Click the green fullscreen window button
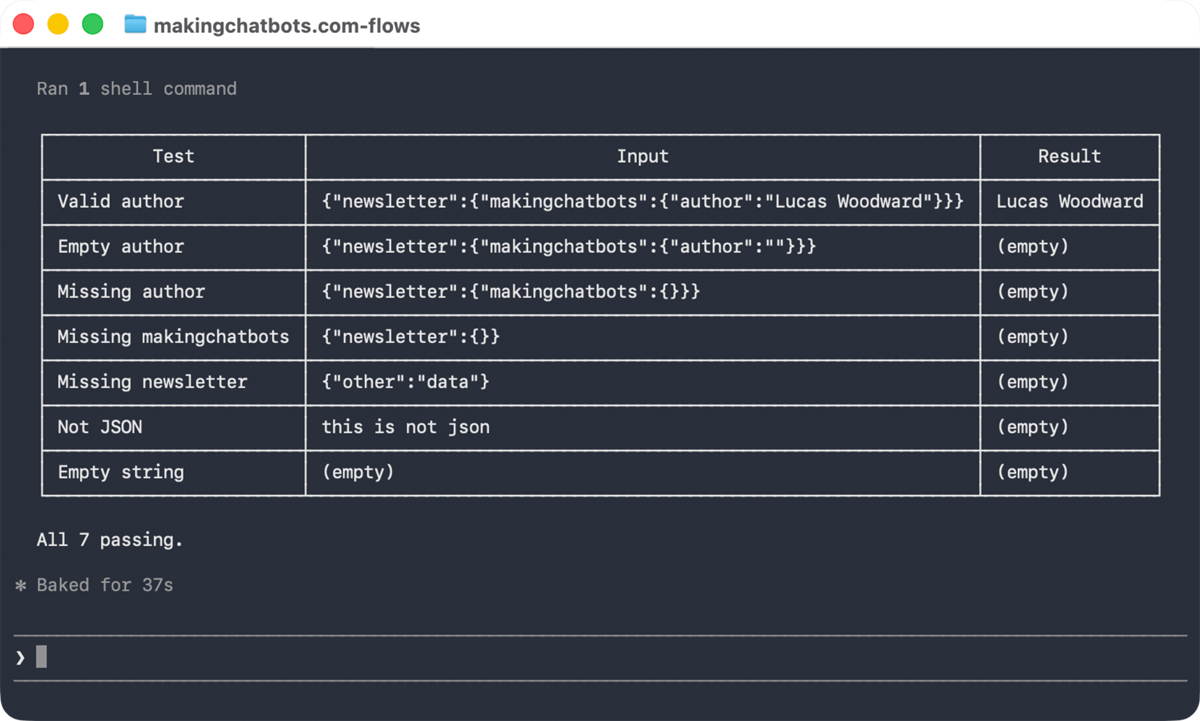Screen dimensions: 1200x721 click(93, 24)
